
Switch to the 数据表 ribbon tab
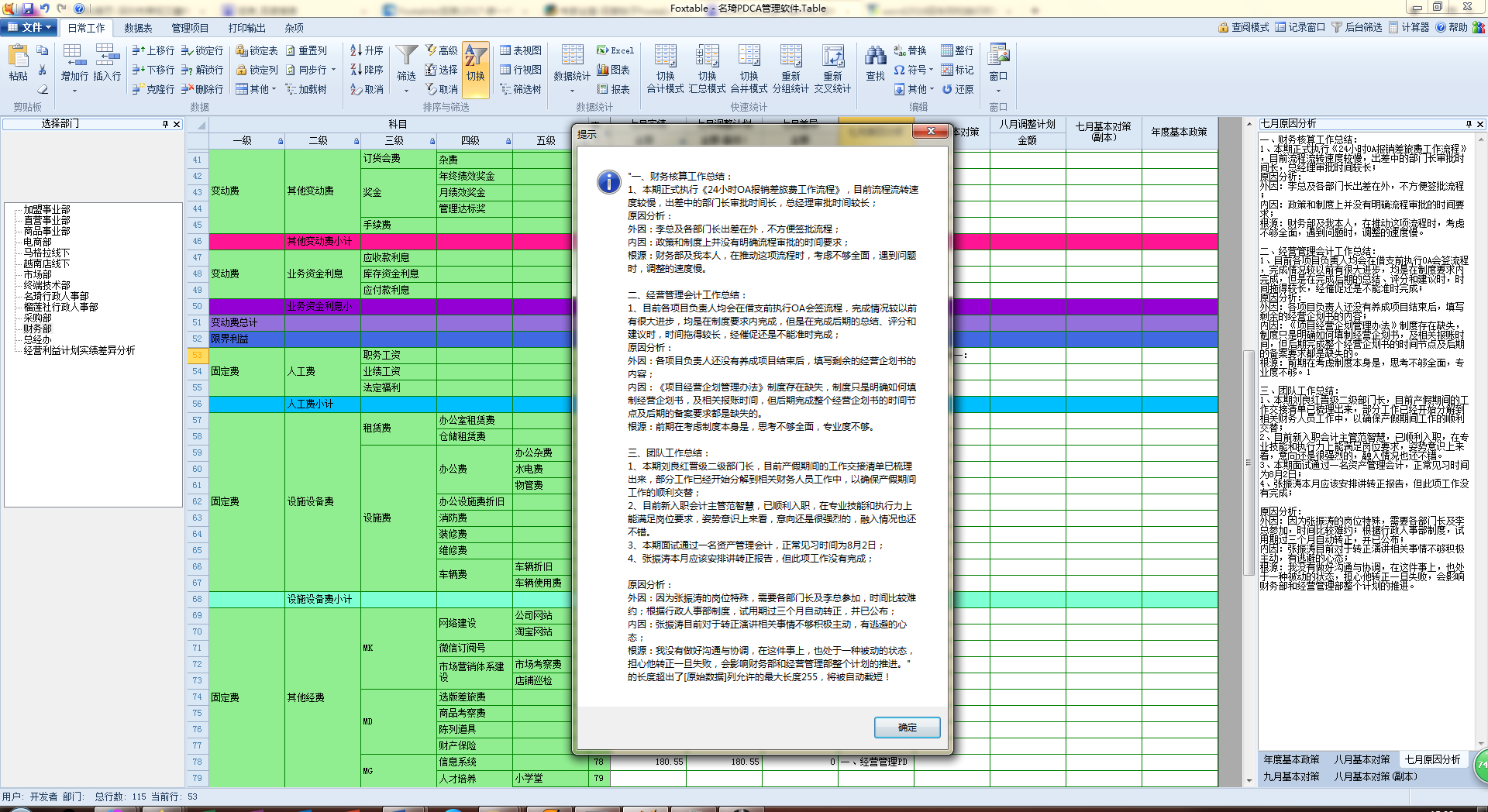pyautogui.click(x=138, y=28)
